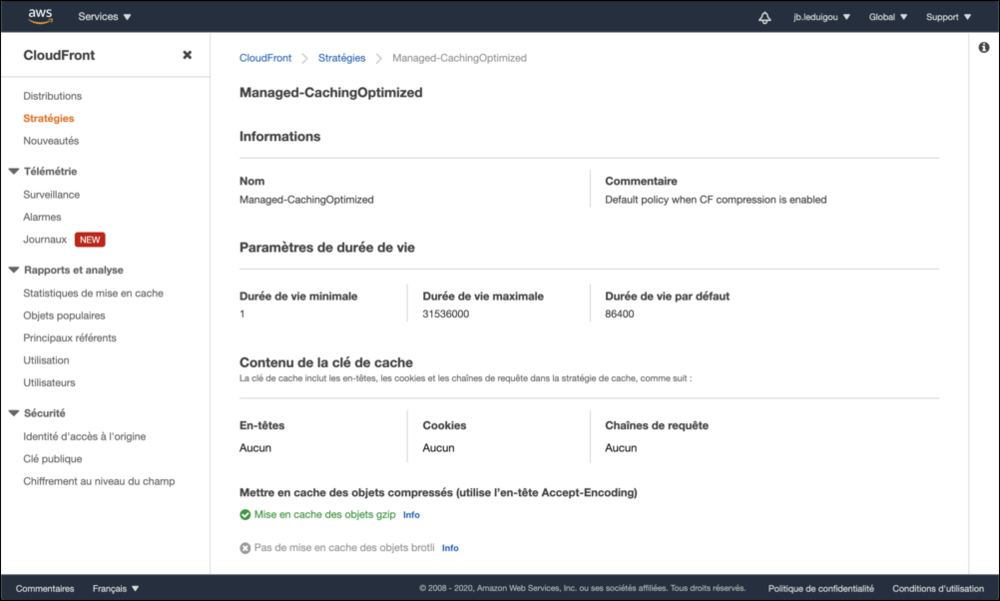1000x601 pixels.
Task: Click the Paramètres de durée de vie heading
Action: pyautogui.click(x=327, y=248)
